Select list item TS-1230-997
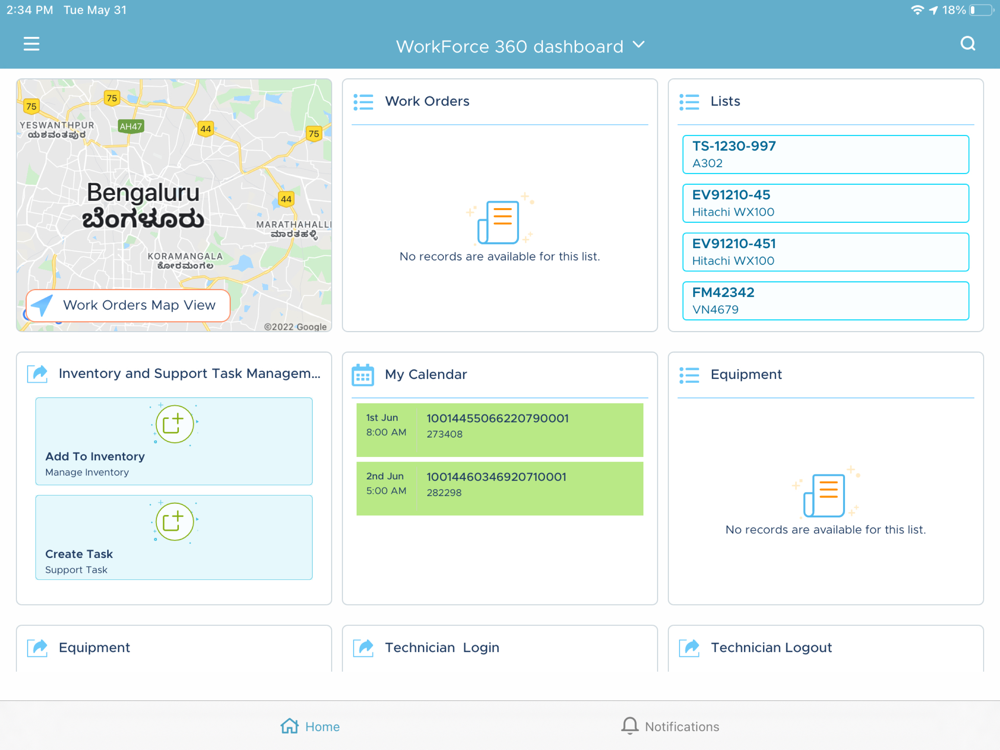 (x=825, y=154)
